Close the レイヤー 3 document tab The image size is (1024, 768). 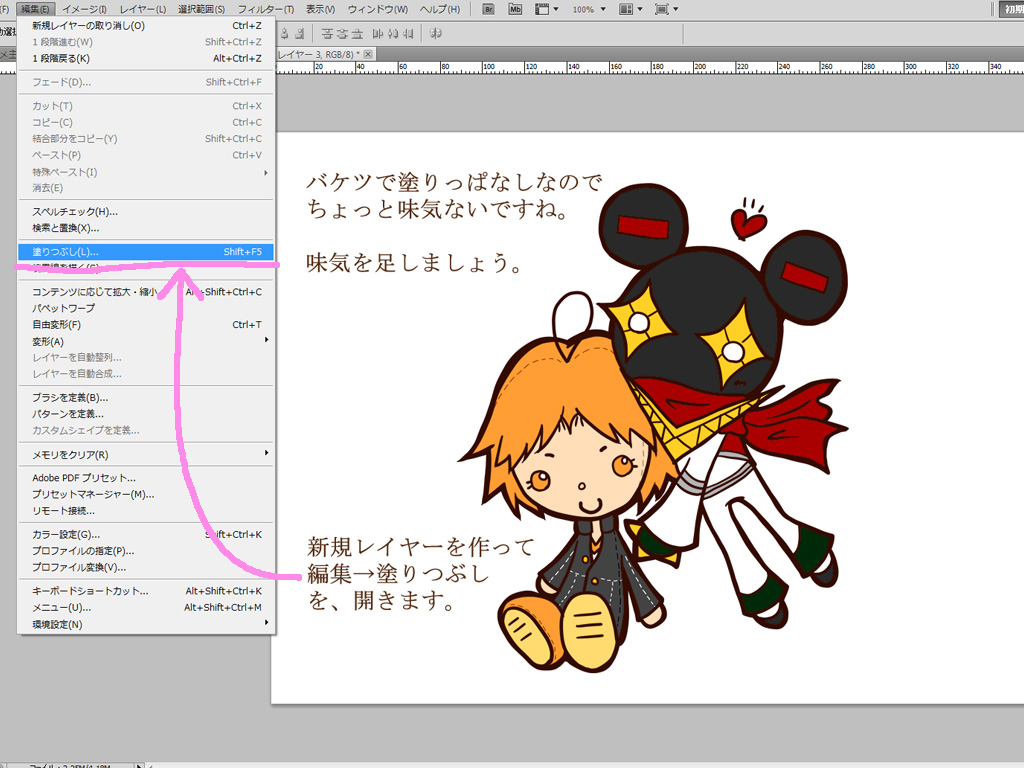(x=368, y=54)
